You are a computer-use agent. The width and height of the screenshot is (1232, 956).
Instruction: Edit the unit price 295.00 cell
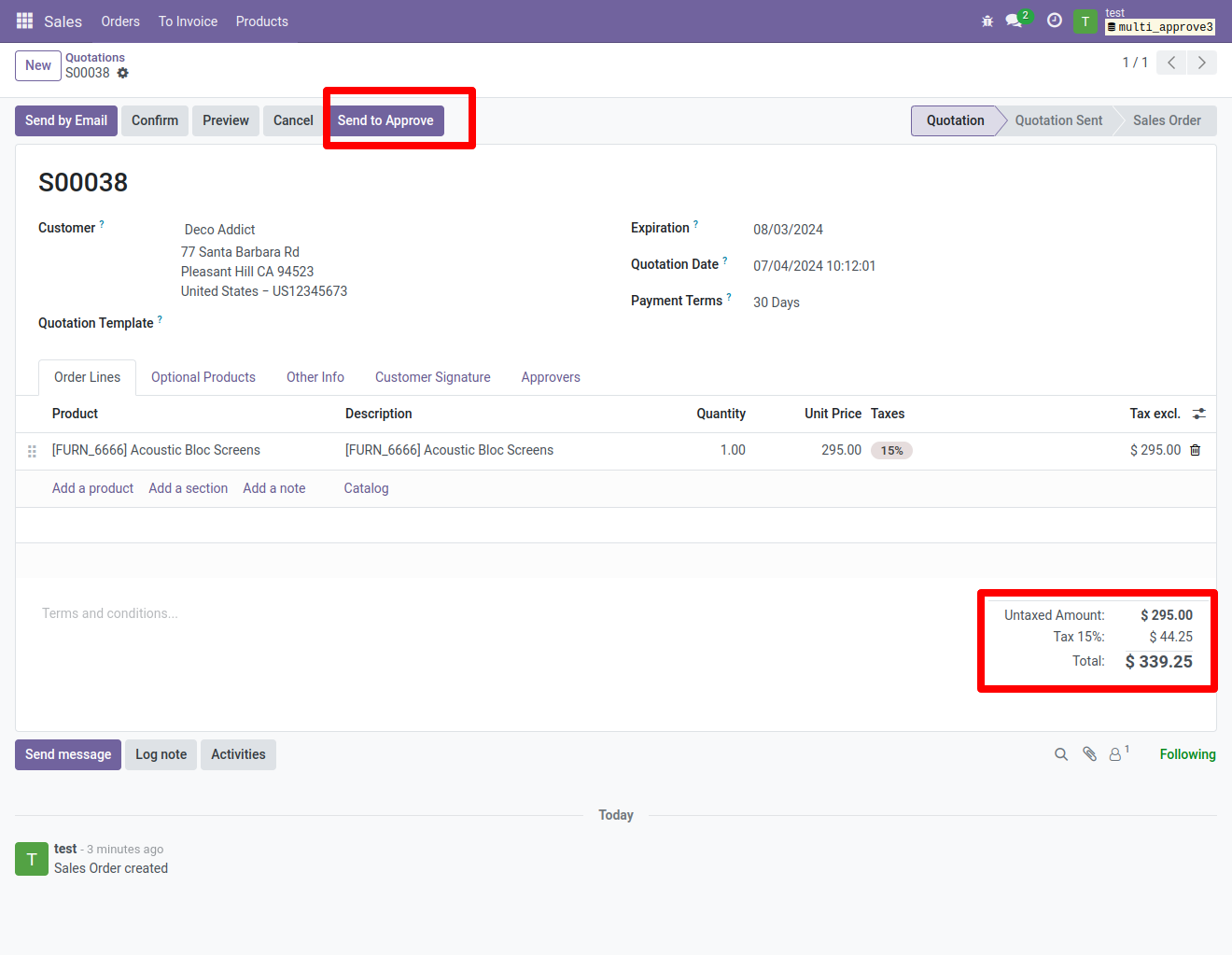click(x=841, y=450)
